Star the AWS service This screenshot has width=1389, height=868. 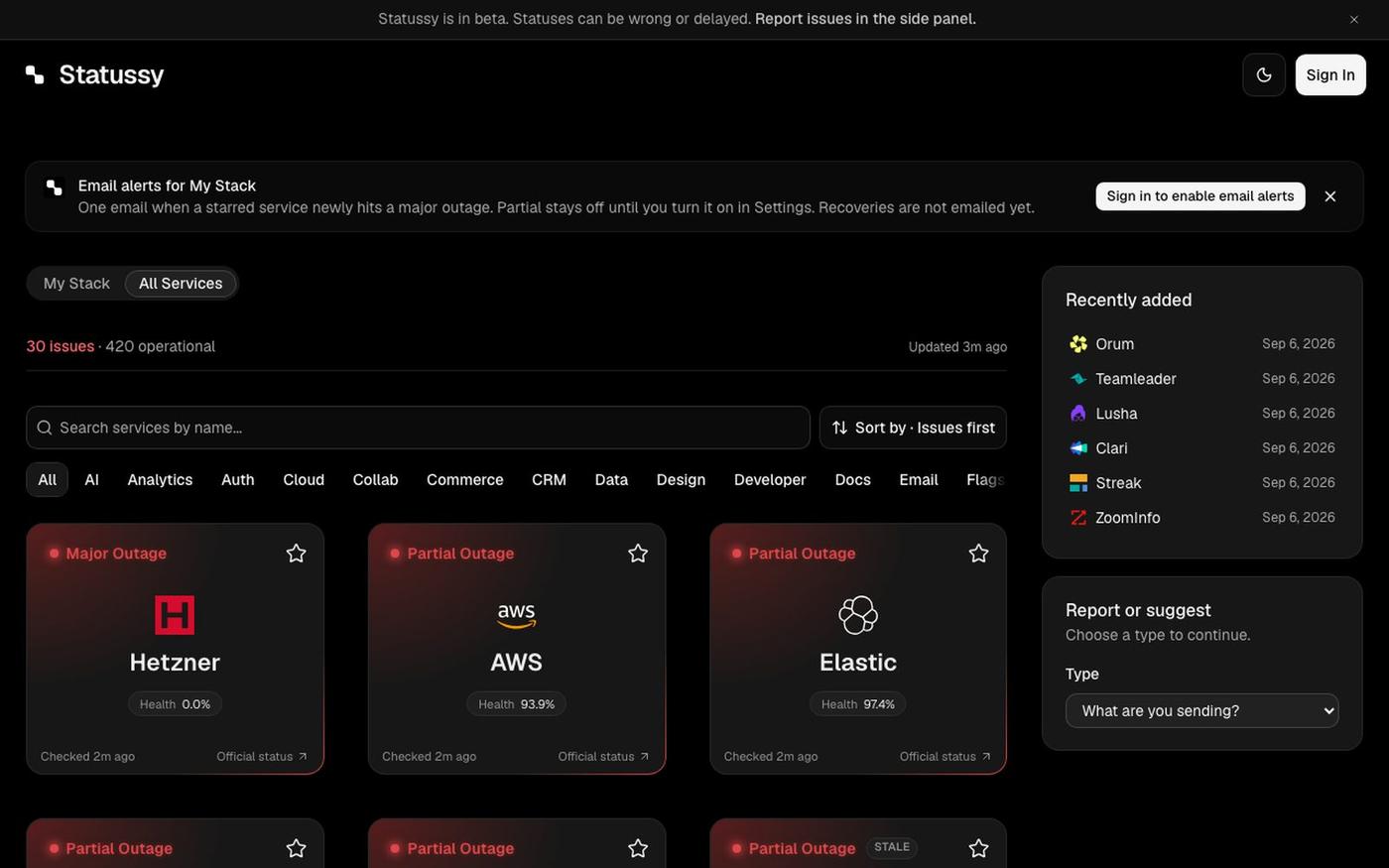(x=638, y=554)
